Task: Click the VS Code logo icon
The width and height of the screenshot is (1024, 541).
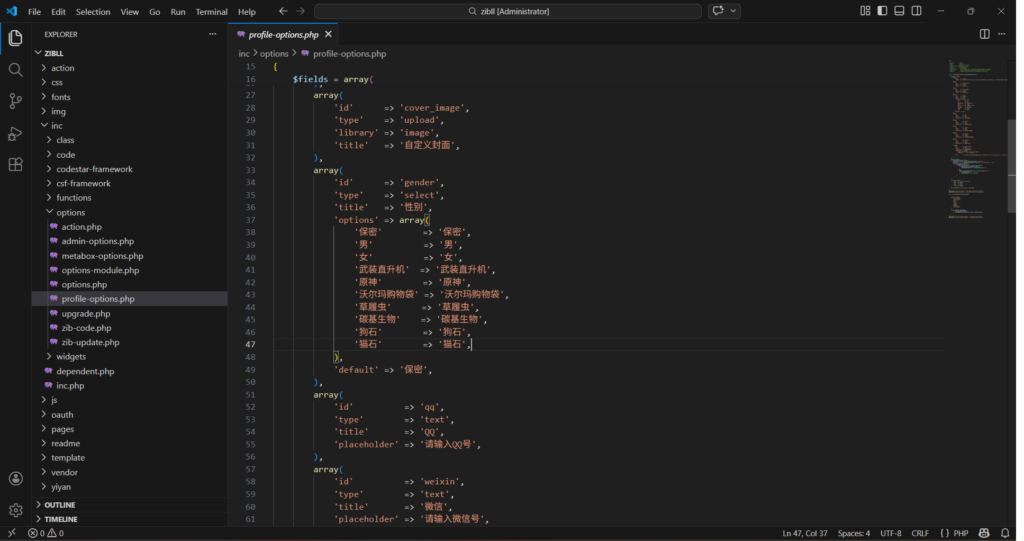Action: point(12,11)
